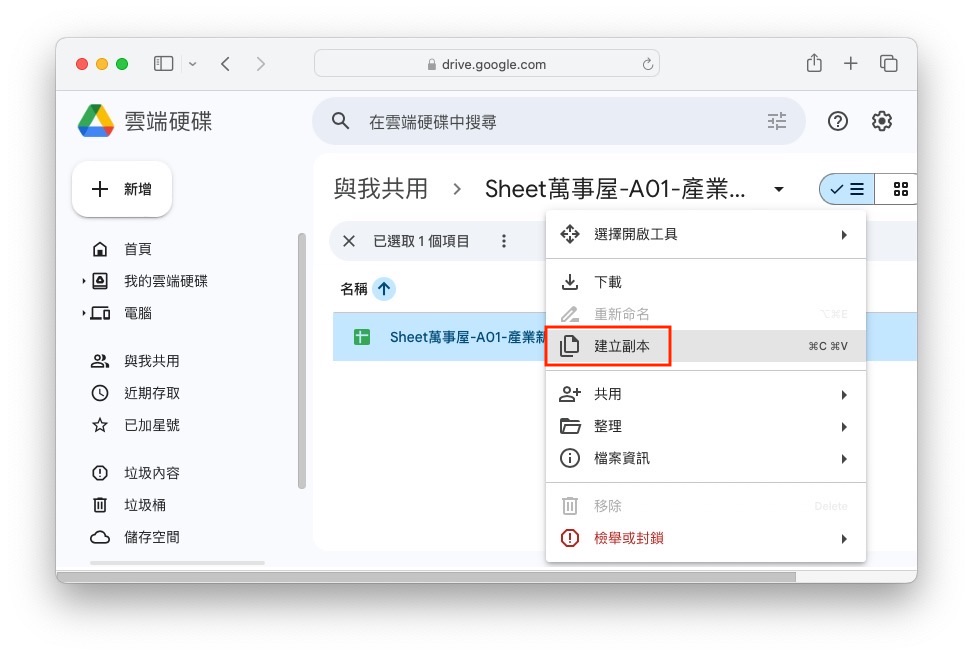
Task: Go to 與我共用 breadcrumb link
Action: coord(380,189)
